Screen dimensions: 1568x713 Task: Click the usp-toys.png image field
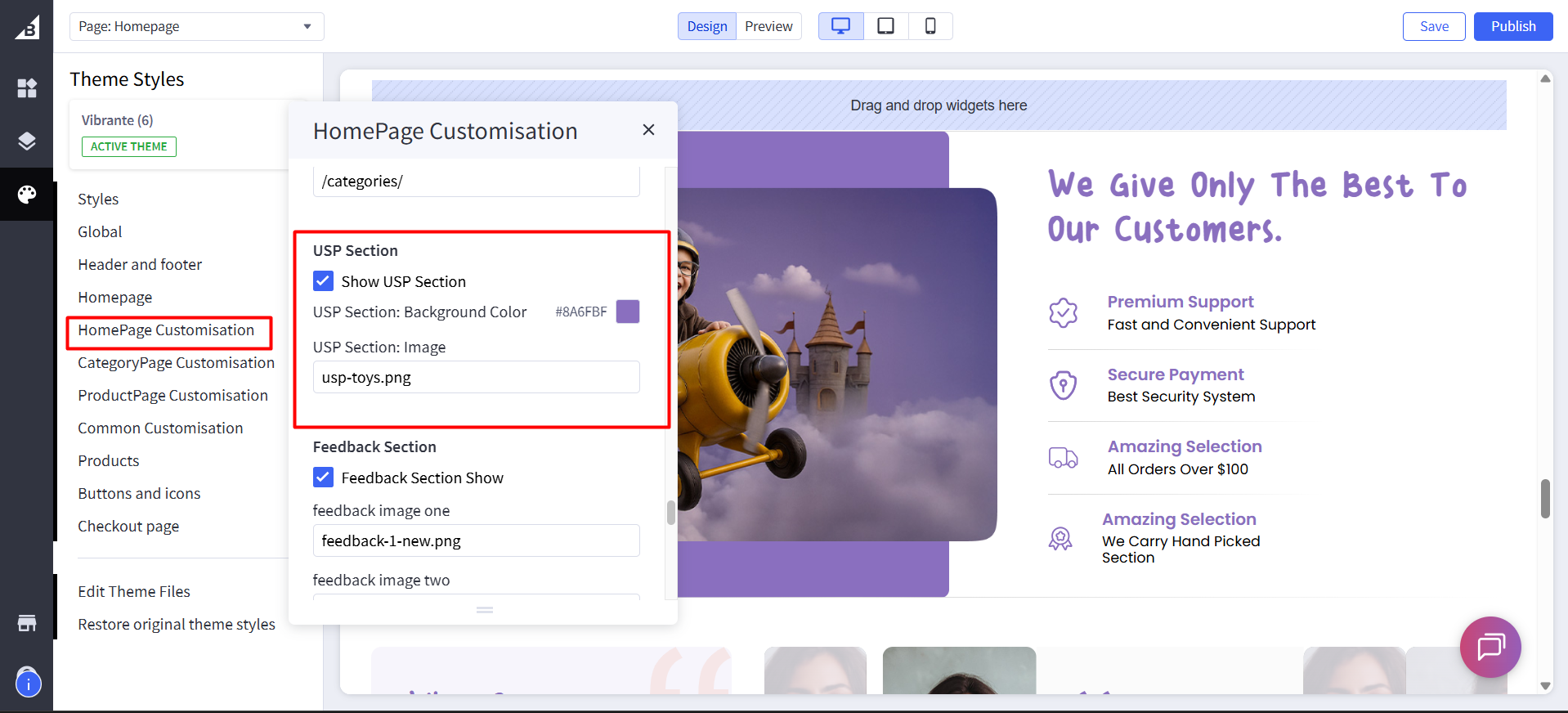pos(477,378)
